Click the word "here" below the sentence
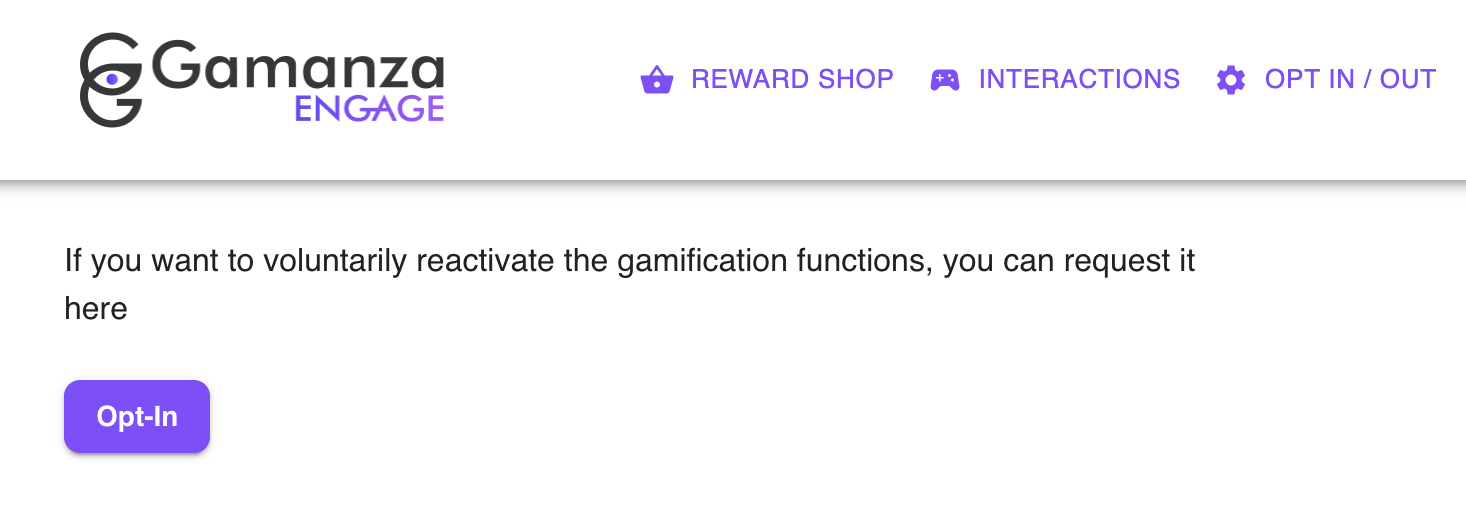 pos(96,308)
